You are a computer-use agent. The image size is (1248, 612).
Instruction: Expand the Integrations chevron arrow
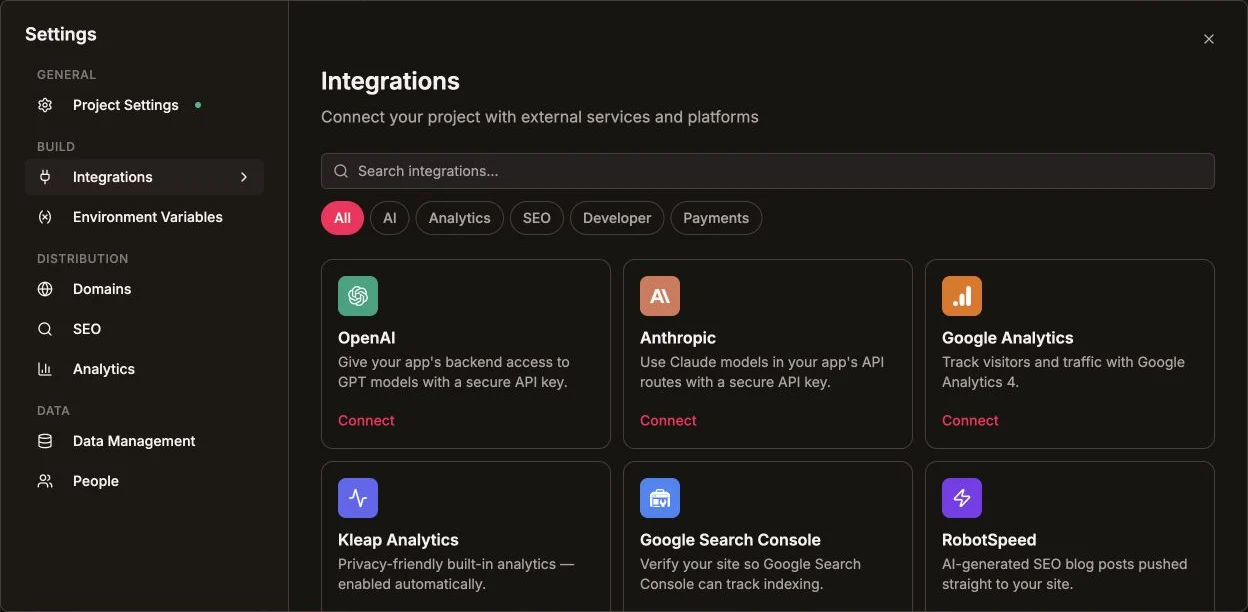pyautogui.click(x=244, y=177)
